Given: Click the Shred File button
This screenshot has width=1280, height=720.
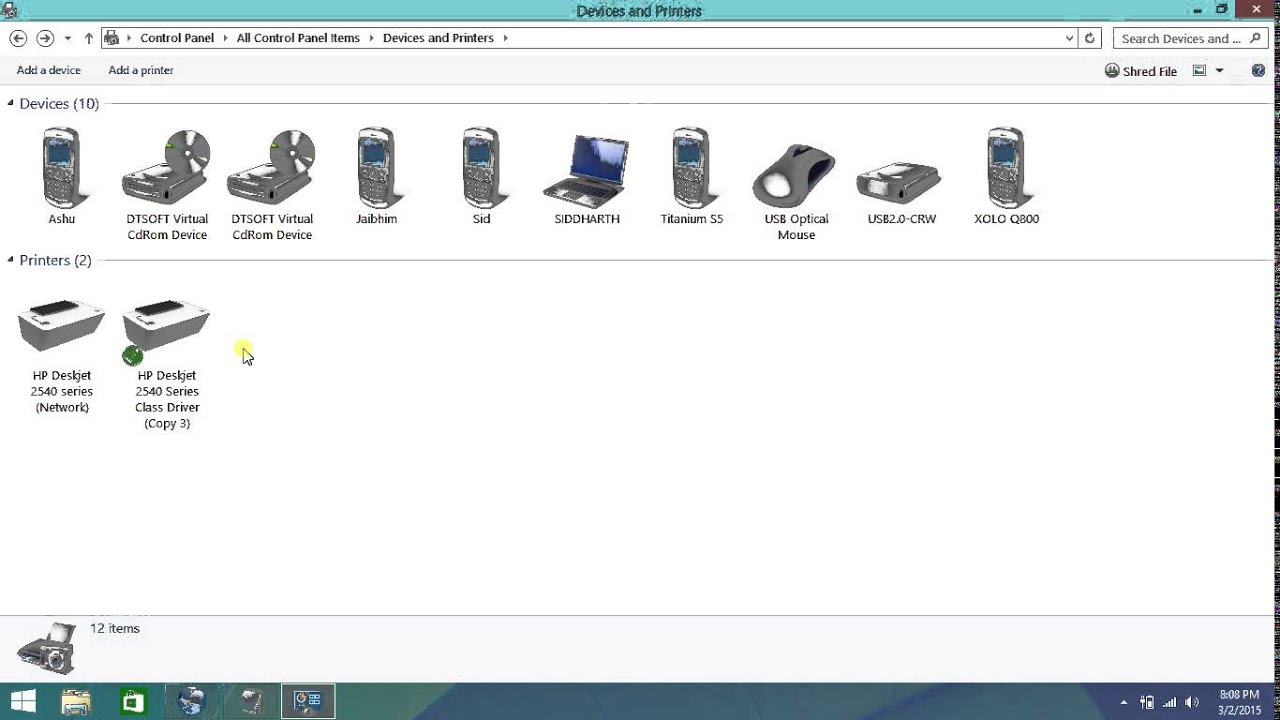Looking at the screenshot, I should pyautogui.click(x=1140, y=71).
